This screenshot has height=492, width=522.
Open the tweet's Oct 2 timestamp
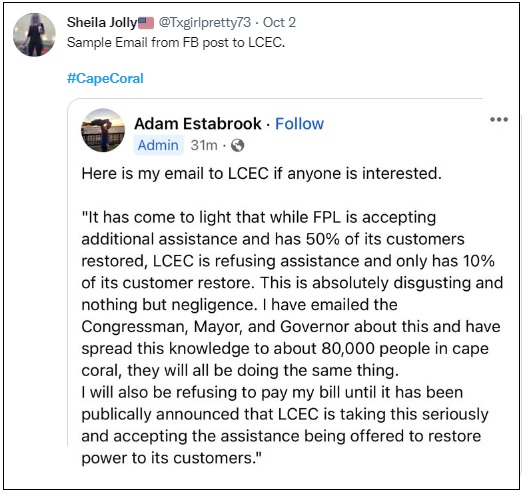[279, 23]
